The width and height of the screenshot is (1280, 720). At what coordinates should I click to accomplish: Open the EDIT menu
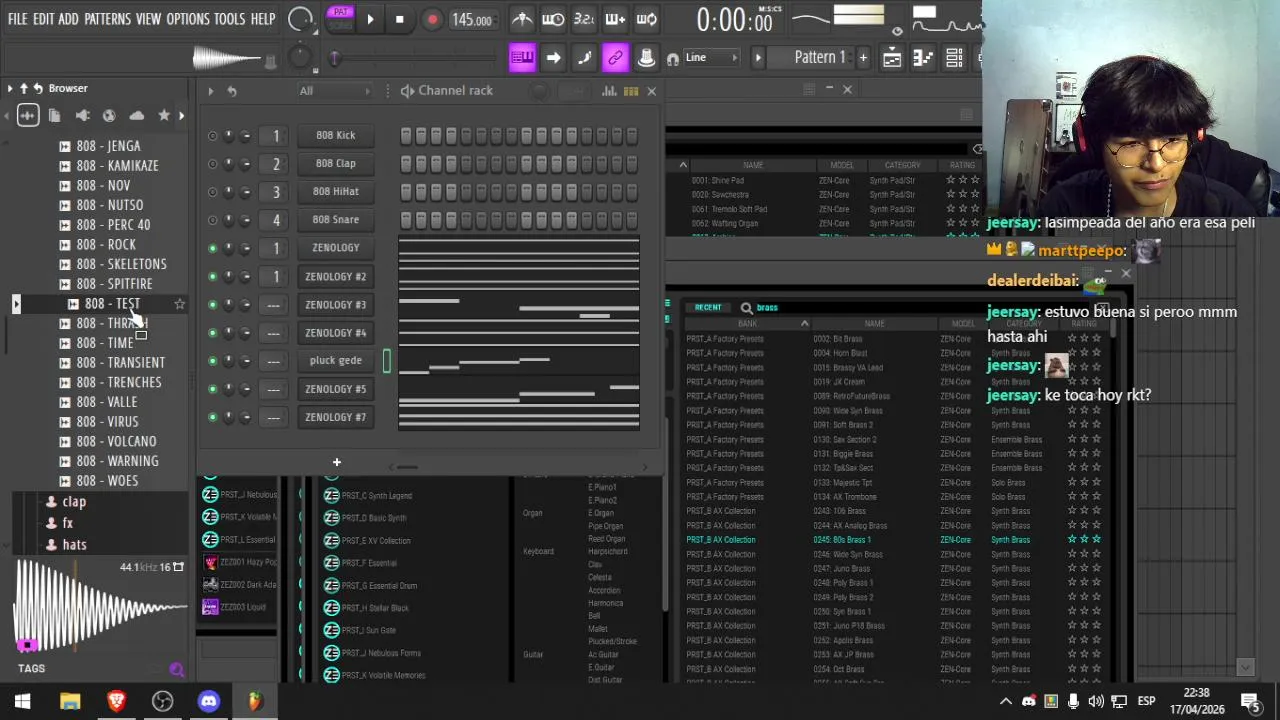click(43, 19)
